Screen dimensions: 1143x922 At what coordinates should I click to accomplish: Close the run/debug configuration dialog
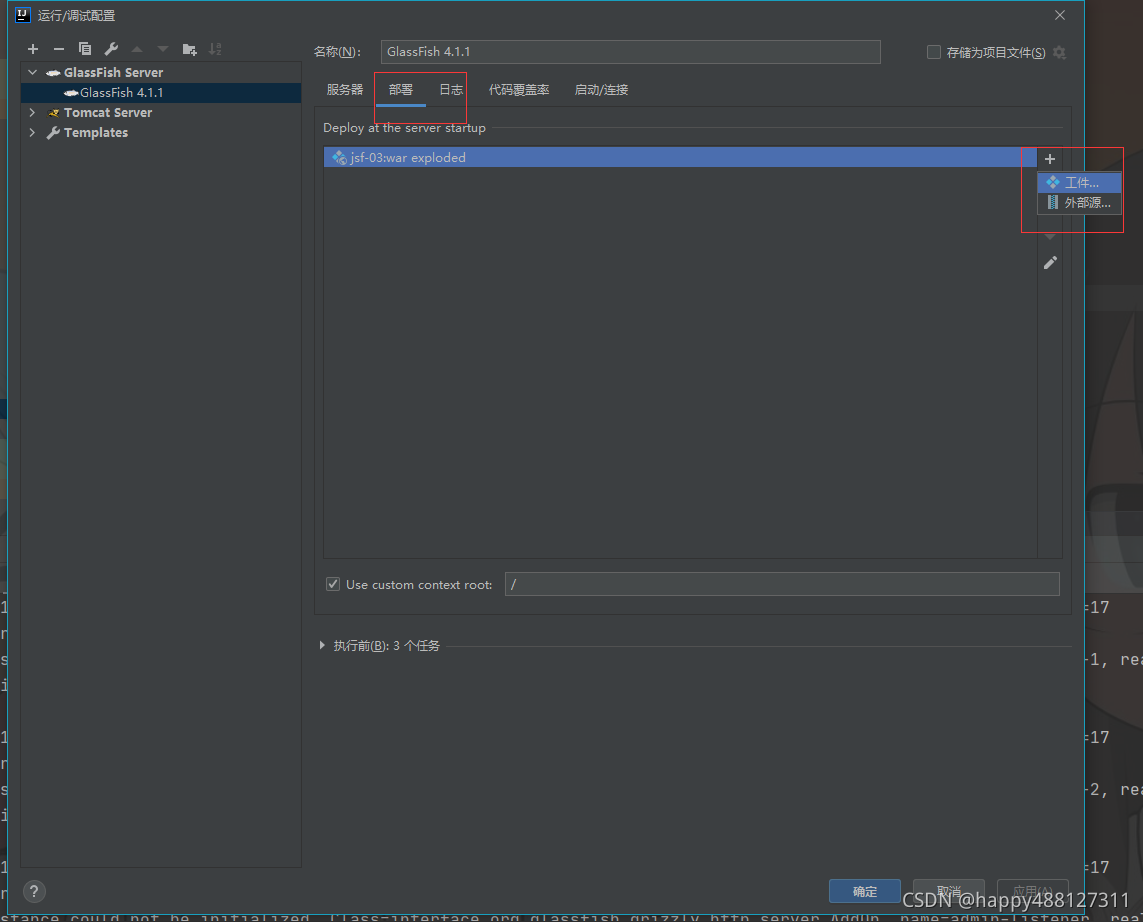1060,15
